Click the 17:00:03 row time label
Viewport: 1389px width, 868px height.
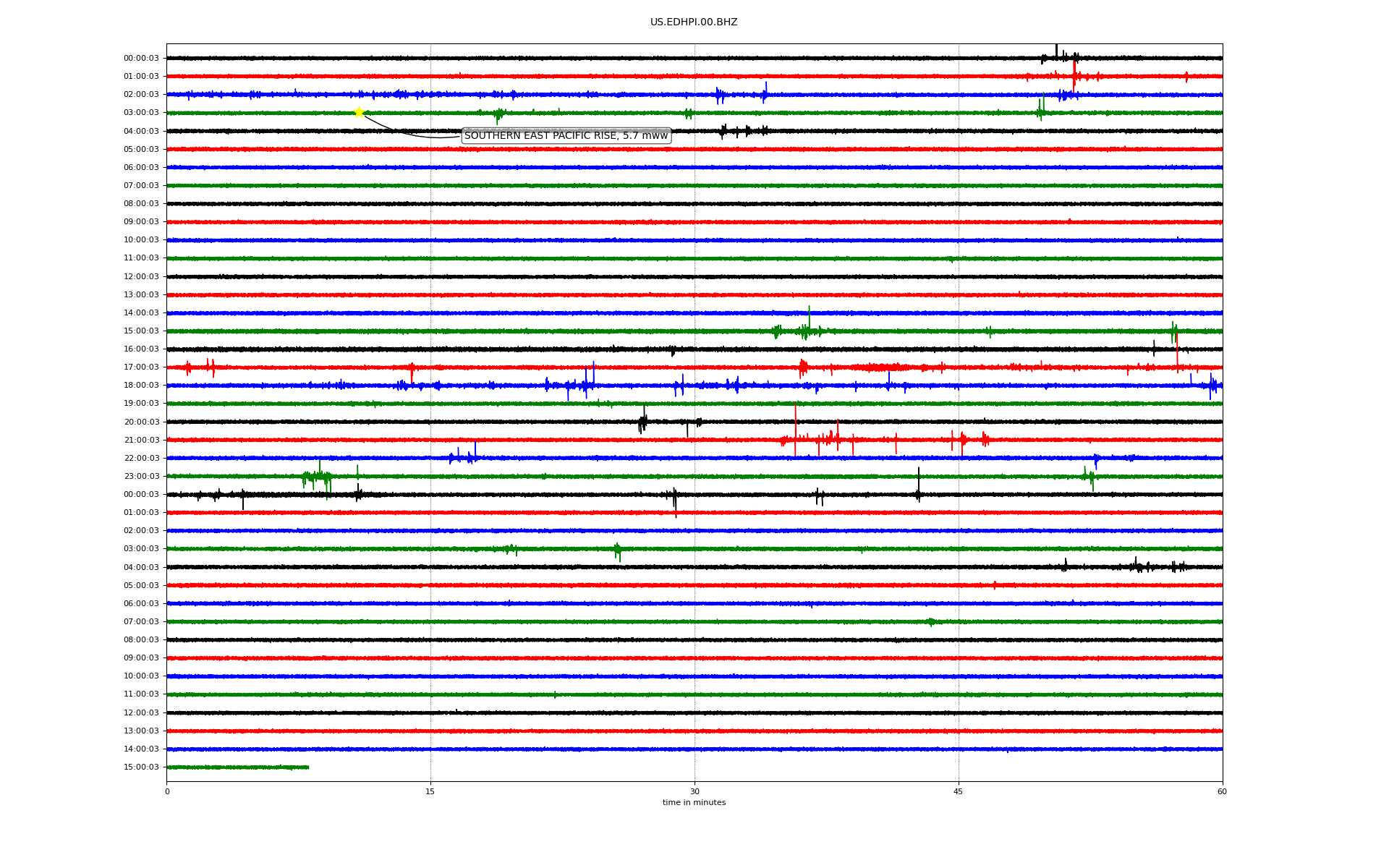click(141, 367)
